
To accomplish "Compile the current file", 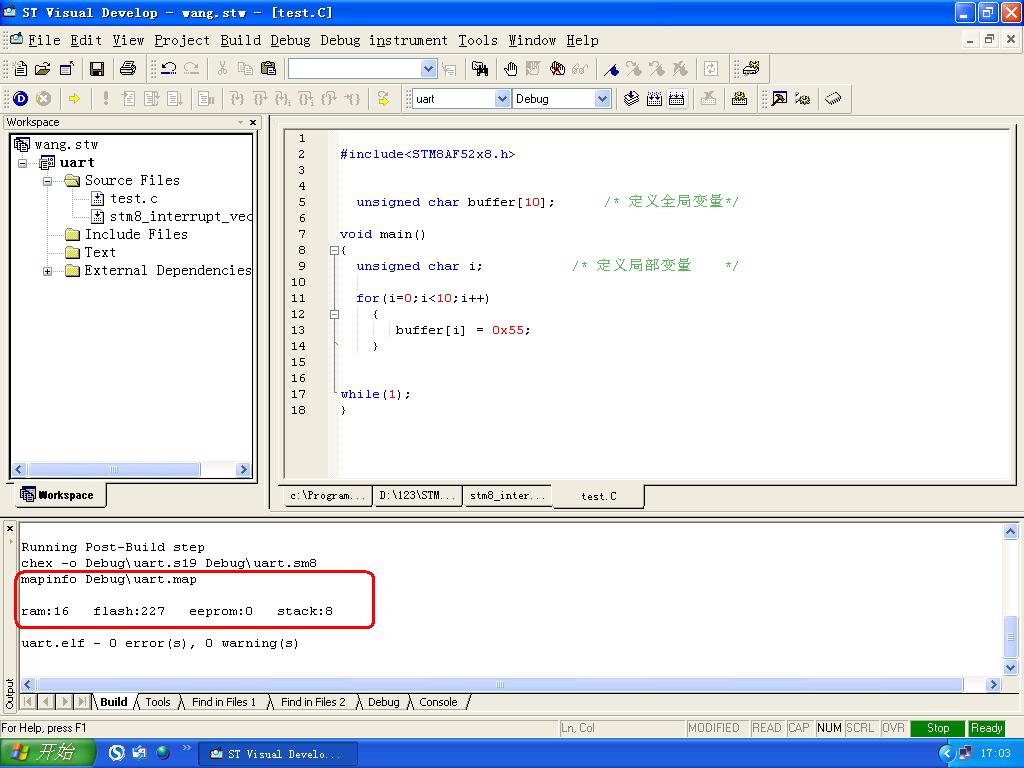I will (631, 99).
